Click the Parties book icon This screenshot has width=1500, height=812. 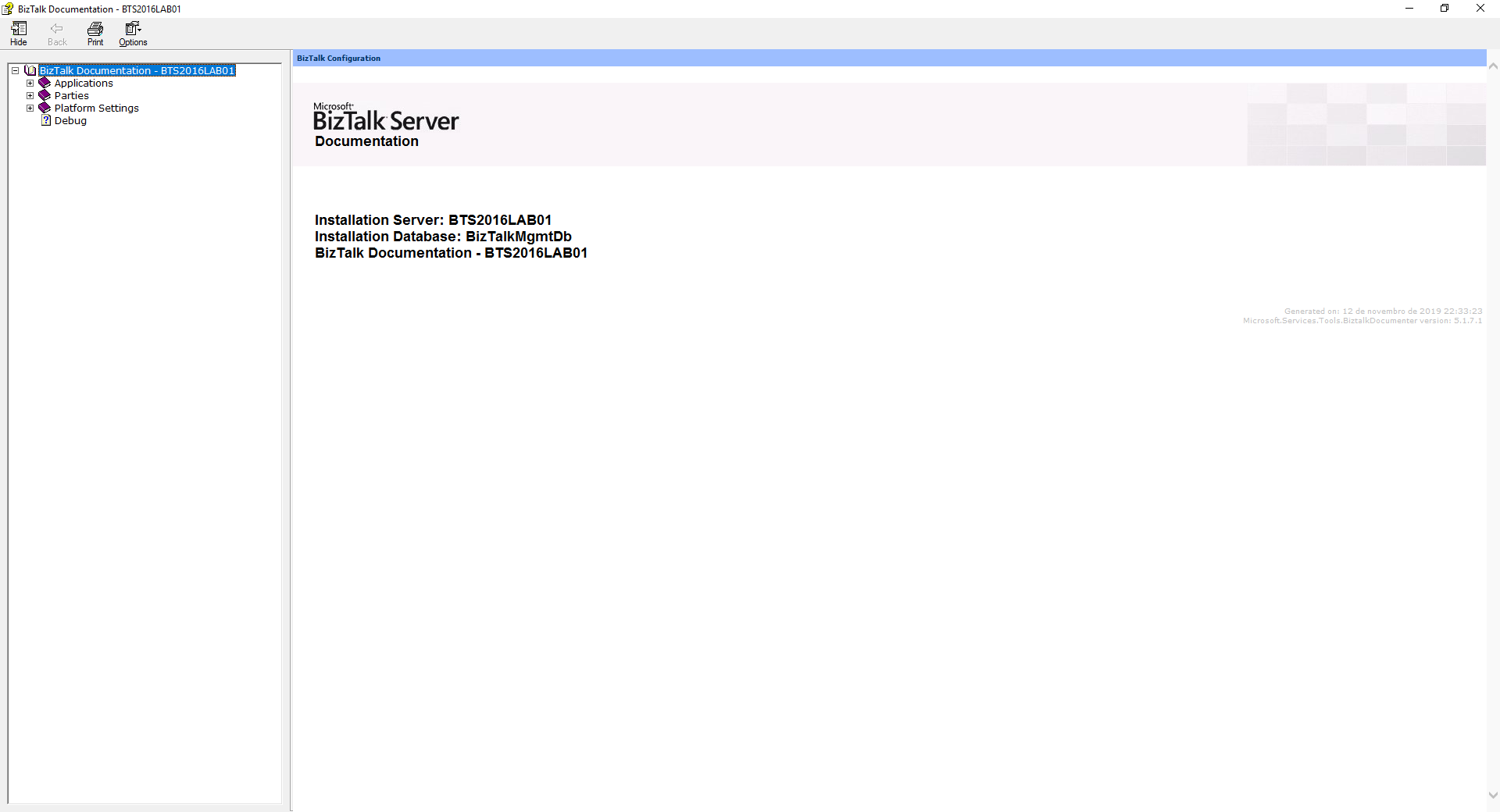[x=45, y=96]
